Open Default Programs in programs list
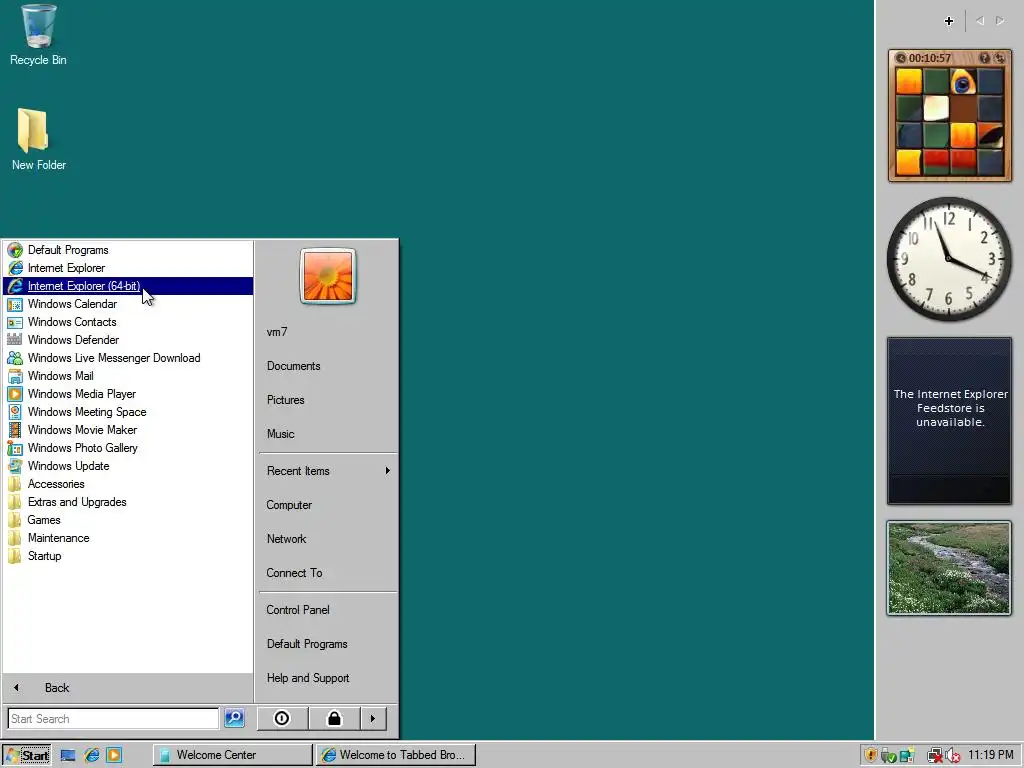The width and height of the screenshot is (1024, 768). pos(127,250)
